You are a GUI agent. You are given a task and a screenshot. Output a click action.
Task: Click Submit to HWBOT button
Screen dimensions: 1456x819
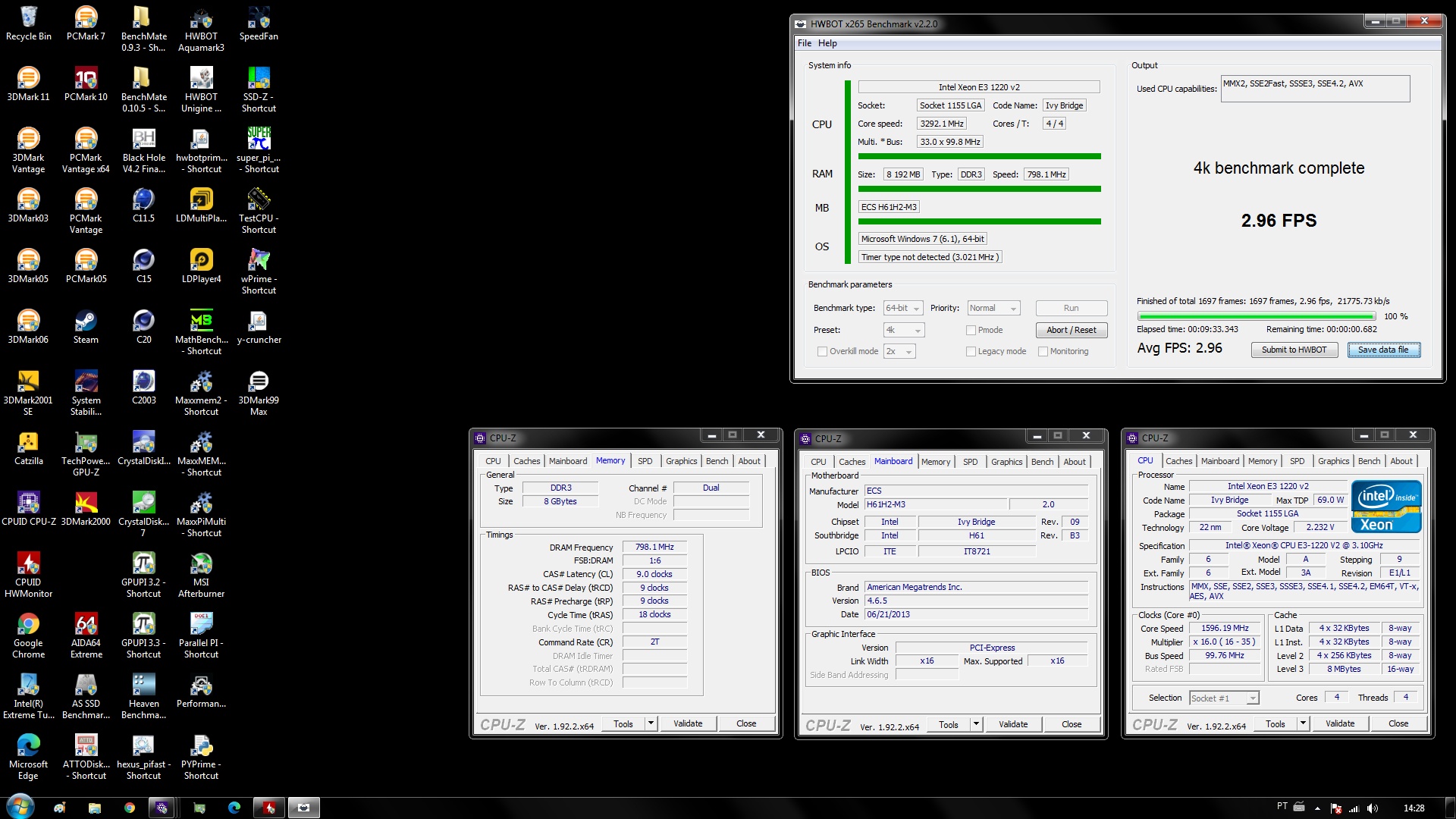pos(1294,350)
